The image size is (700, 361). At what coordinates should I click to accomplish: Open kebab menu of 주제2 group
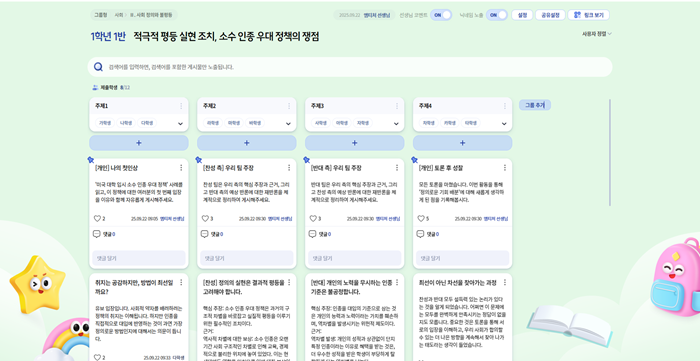pos(289,106)
